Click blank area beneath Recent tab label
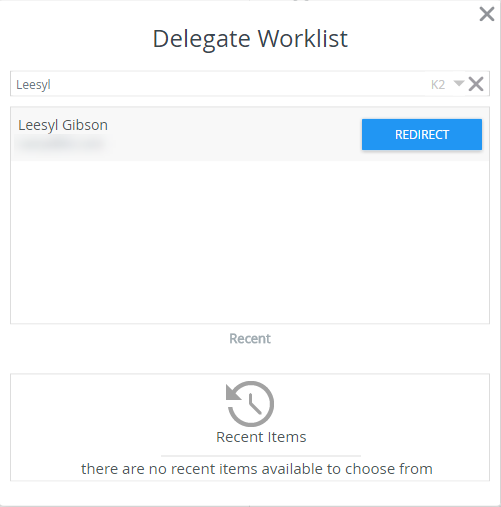Viewport: 501px width, 507px height. 250,360
